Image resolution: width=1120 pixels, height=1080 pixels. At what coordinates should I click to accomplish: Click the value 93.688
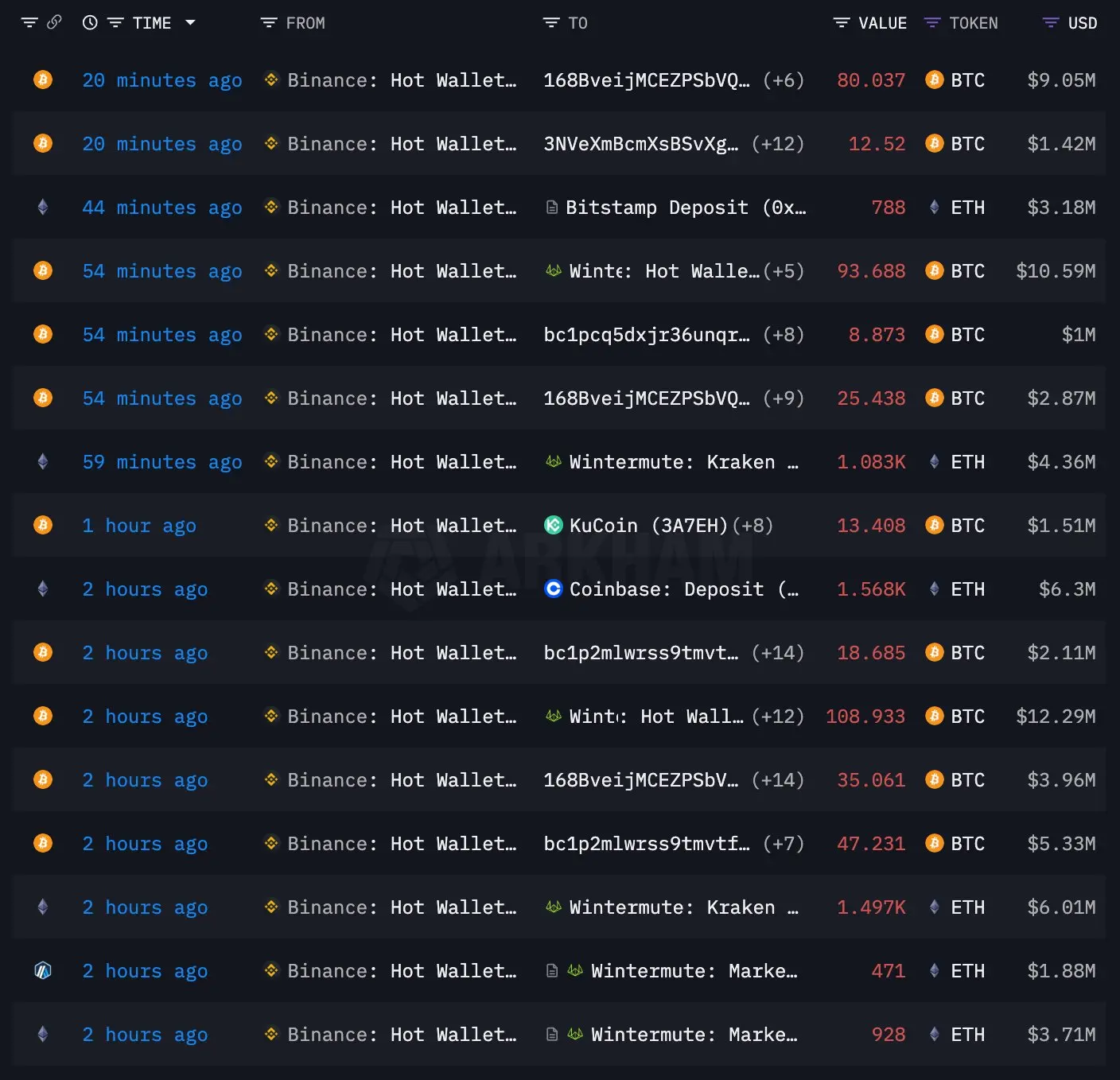[x=871, y=271]
